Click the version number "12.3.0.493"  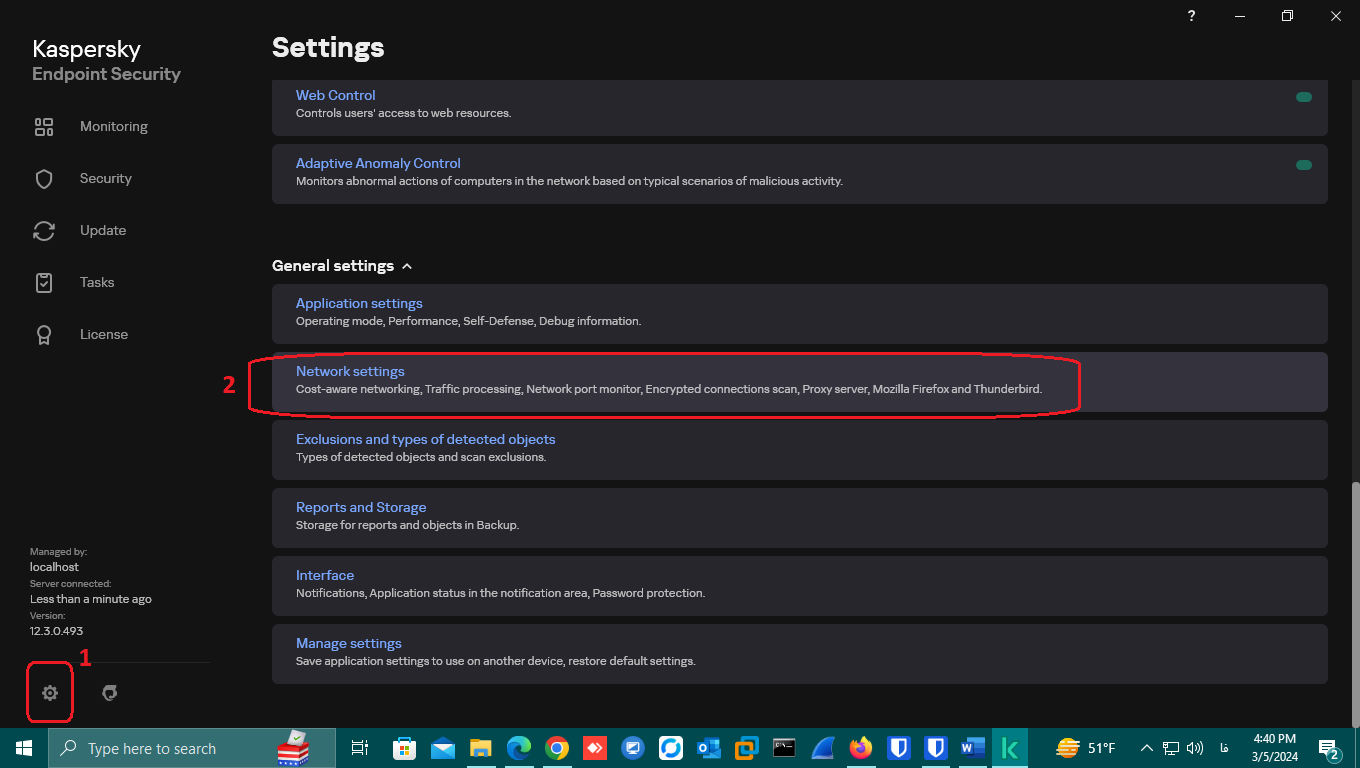click(56, 631)
